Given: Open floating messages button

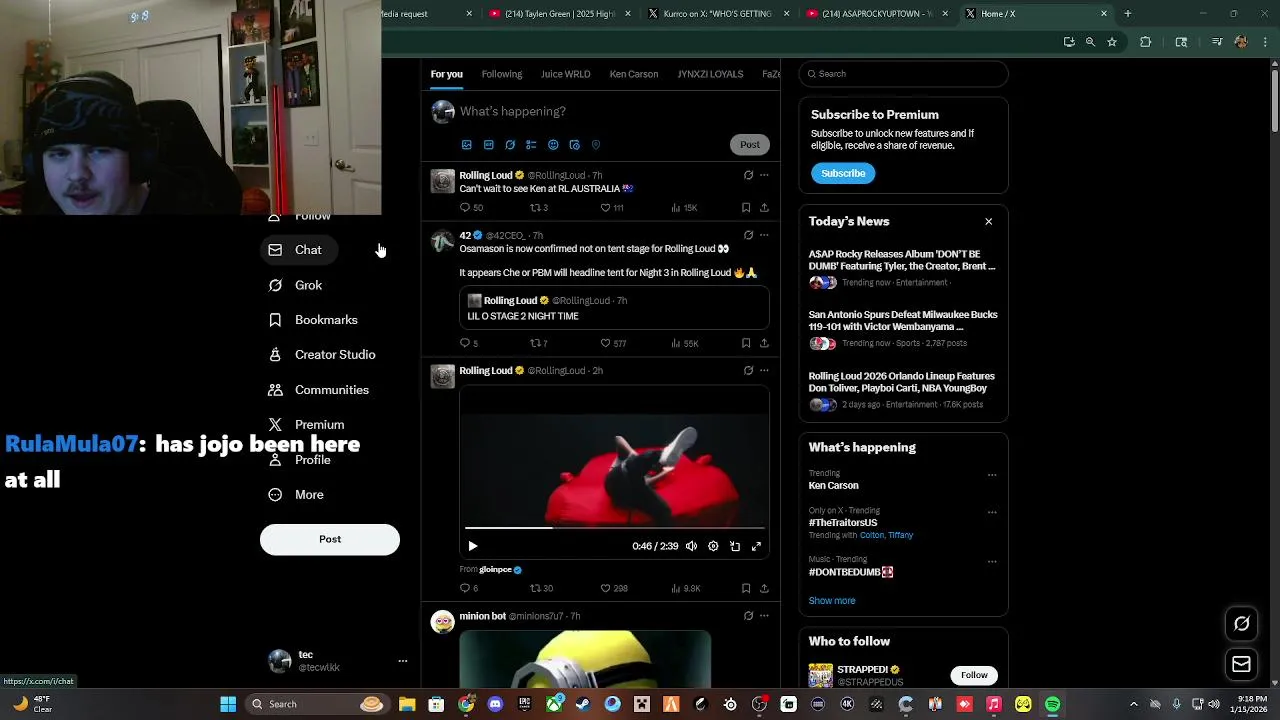Looking at the screenshot, I should [x=1242, y=664].
